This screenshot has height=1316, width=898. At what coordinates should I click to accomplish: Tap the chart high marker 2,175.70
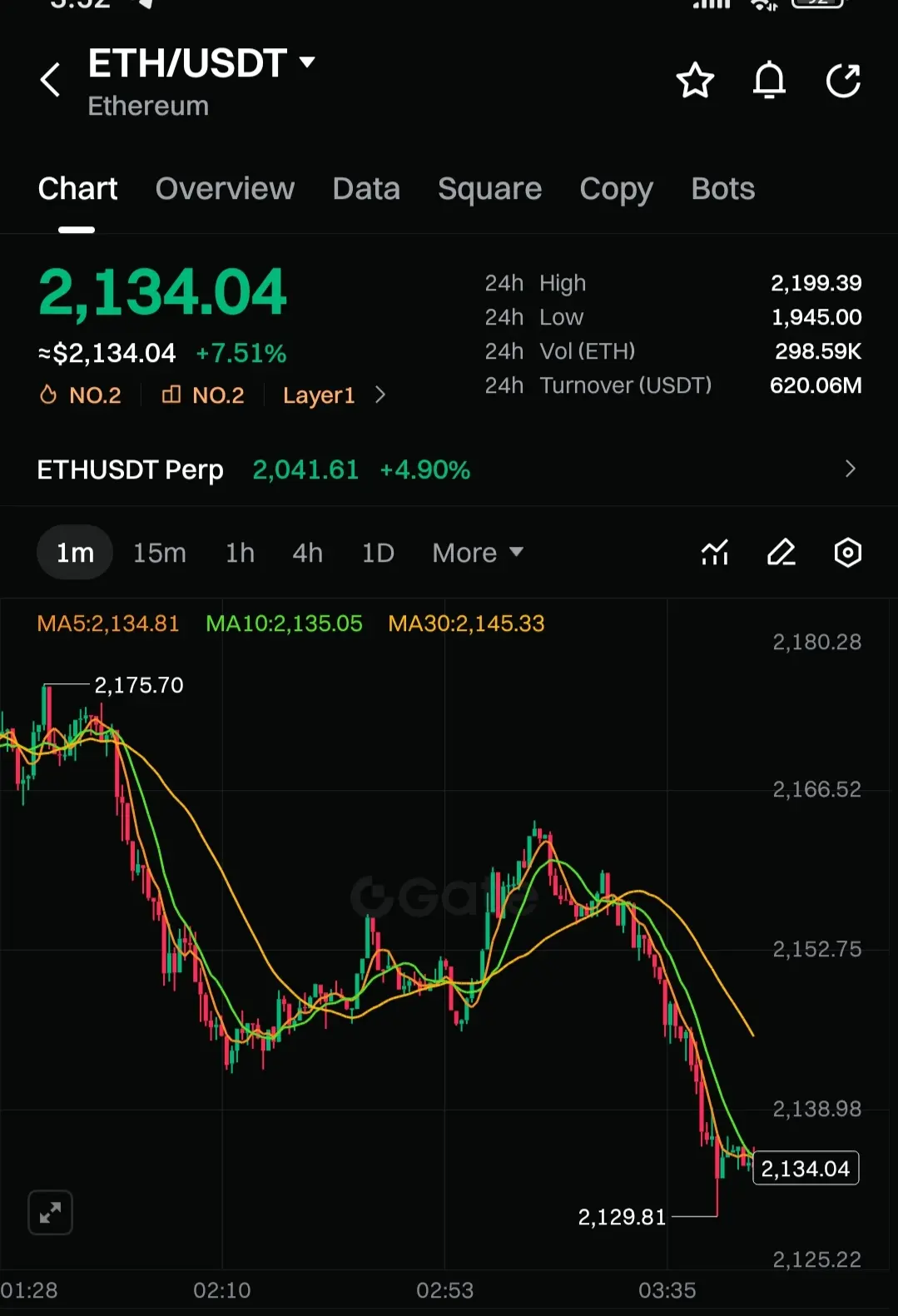point(139,685)
